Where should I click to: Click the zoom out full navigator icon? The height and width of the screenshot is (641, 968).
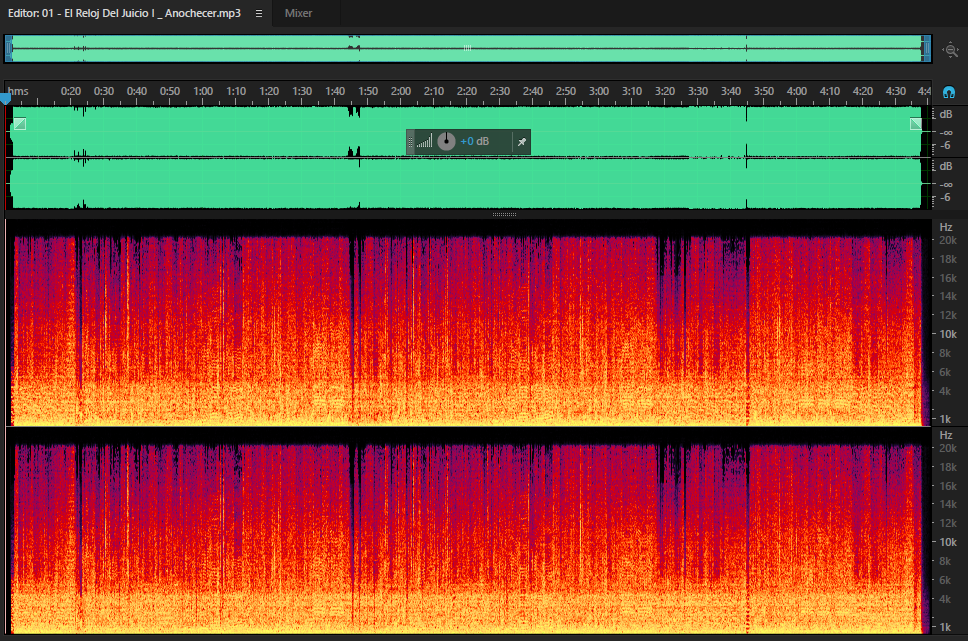point(951,50)
